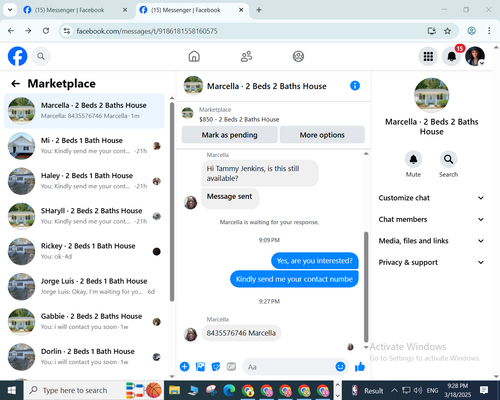Go back in browser history
Viewport: 500px width, 400px height.
tap(11, 31)
